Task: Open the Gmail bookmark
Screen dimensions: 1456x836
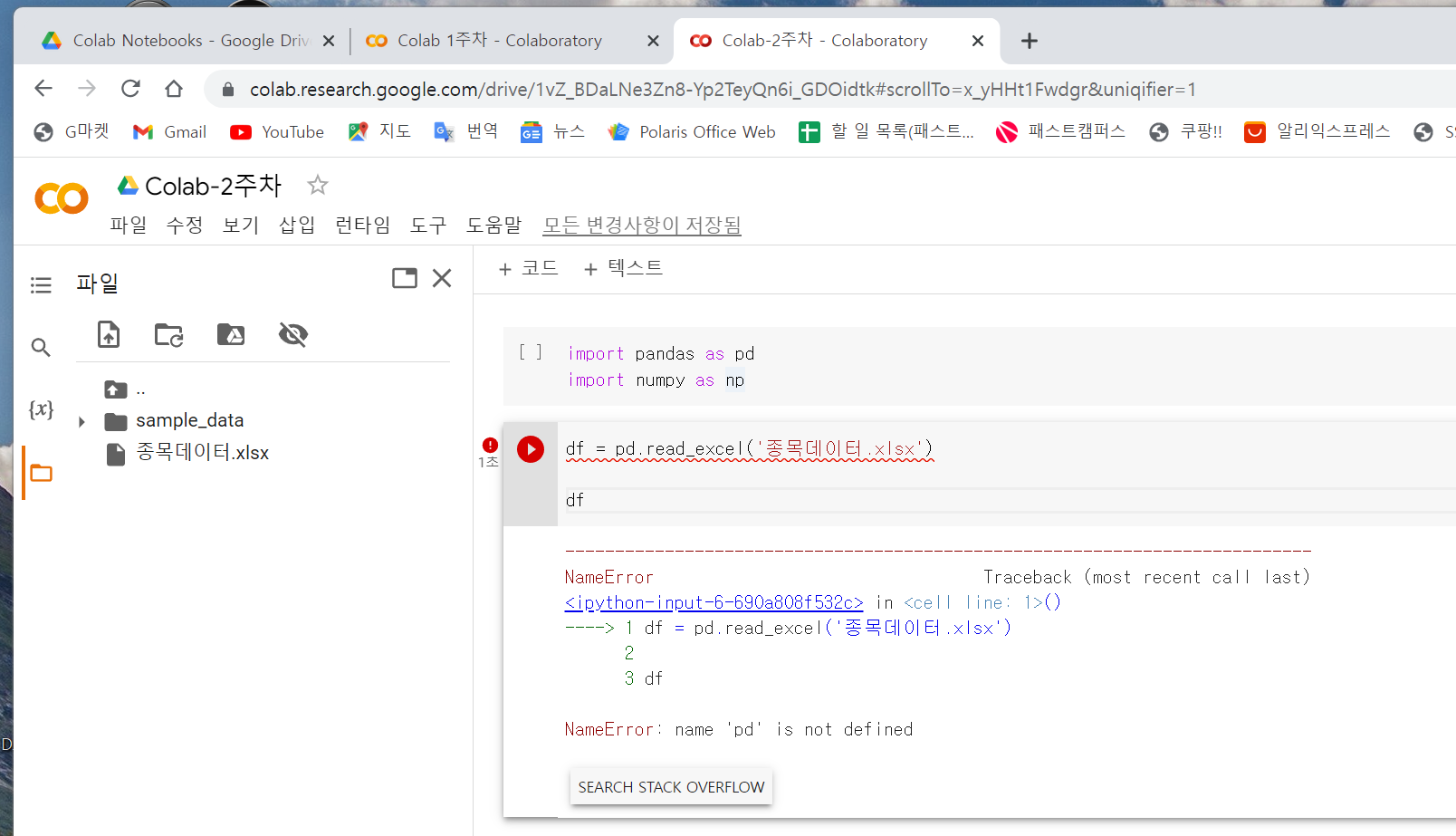Action: (x=169, y=131)
